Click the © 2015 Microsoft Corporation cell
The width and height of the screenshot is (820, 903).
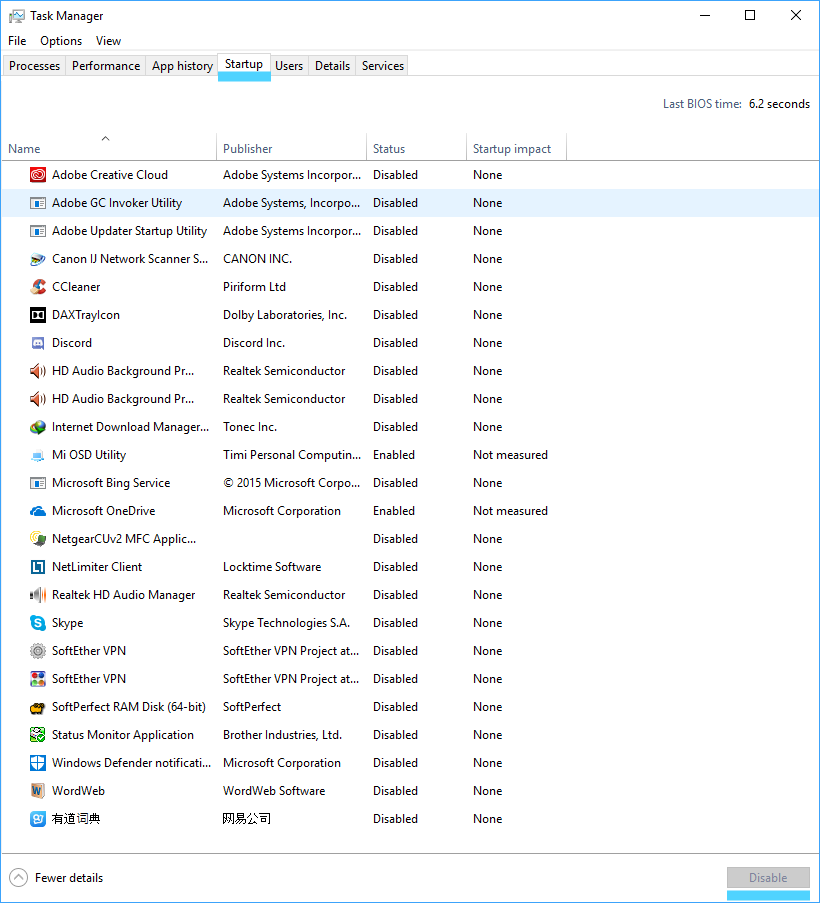(291, 483)
